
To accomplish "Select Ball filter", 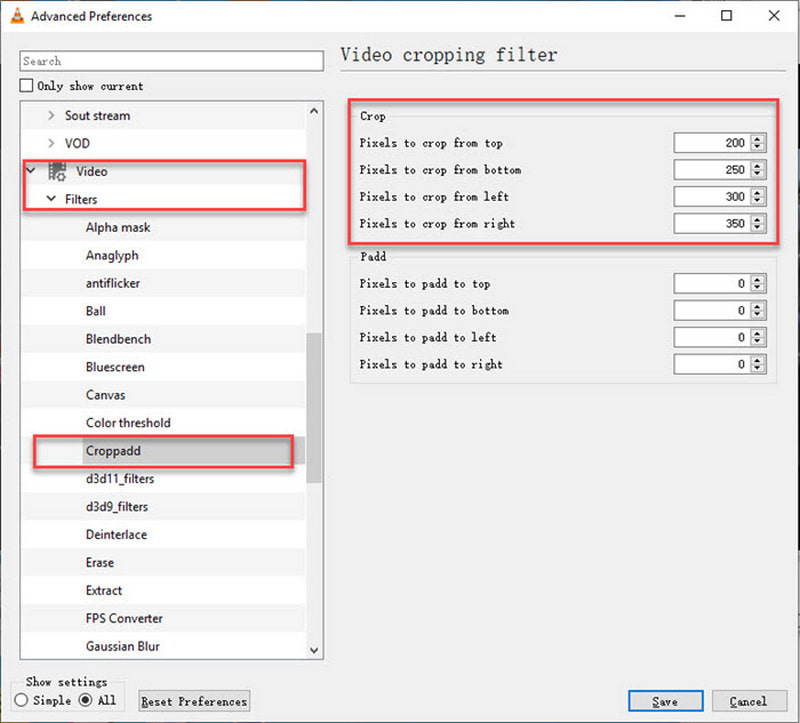I will pyautogui.click(x=96, y=311).
